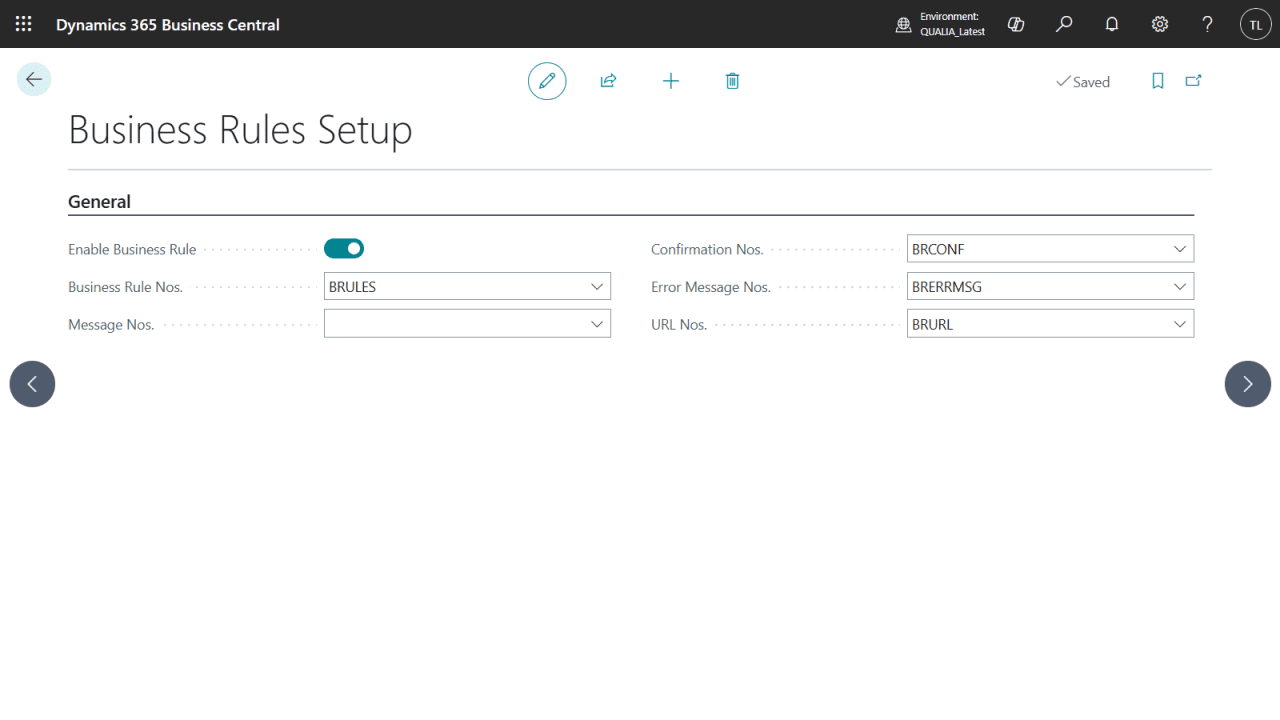Screen dimensions: 1280x720
Task: Bookmark this page
Action: [x=1158, y=81]
